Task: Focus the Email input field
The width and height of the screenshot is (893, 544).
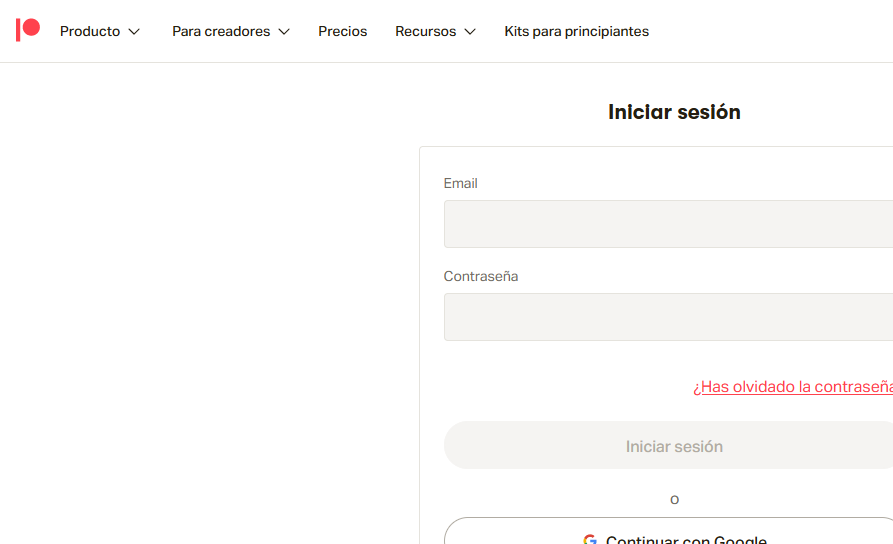Action: [x=668, y=224]
